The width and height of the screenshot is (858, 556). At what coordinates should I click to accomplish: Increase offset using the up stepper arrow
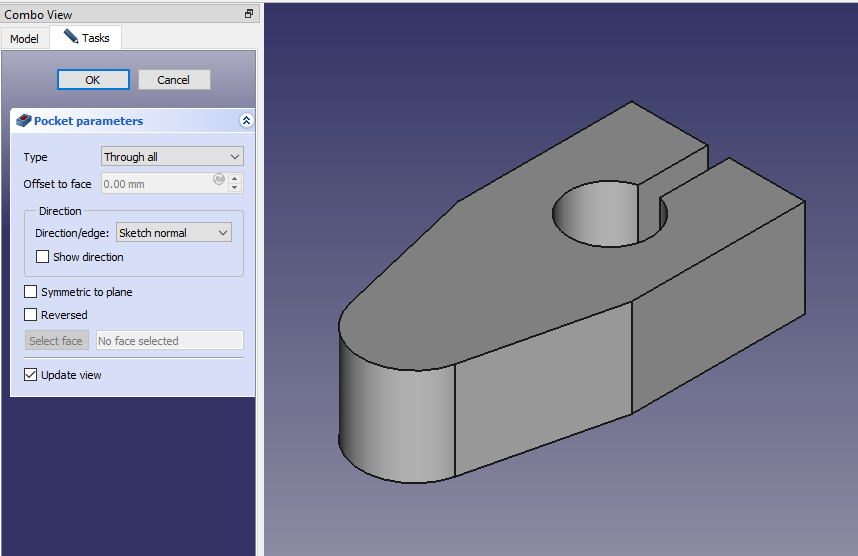coord(235,179)
